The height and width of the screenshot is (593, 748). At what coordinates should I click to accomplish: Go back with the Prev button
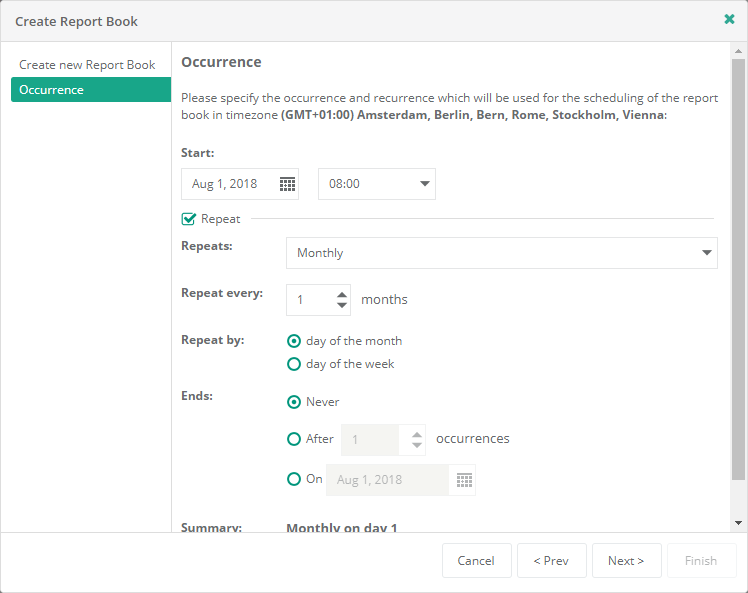click(551, 561)
